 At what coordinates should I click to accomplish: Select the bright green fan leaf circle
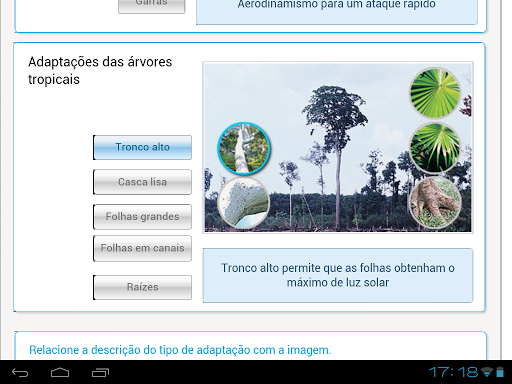435,93
